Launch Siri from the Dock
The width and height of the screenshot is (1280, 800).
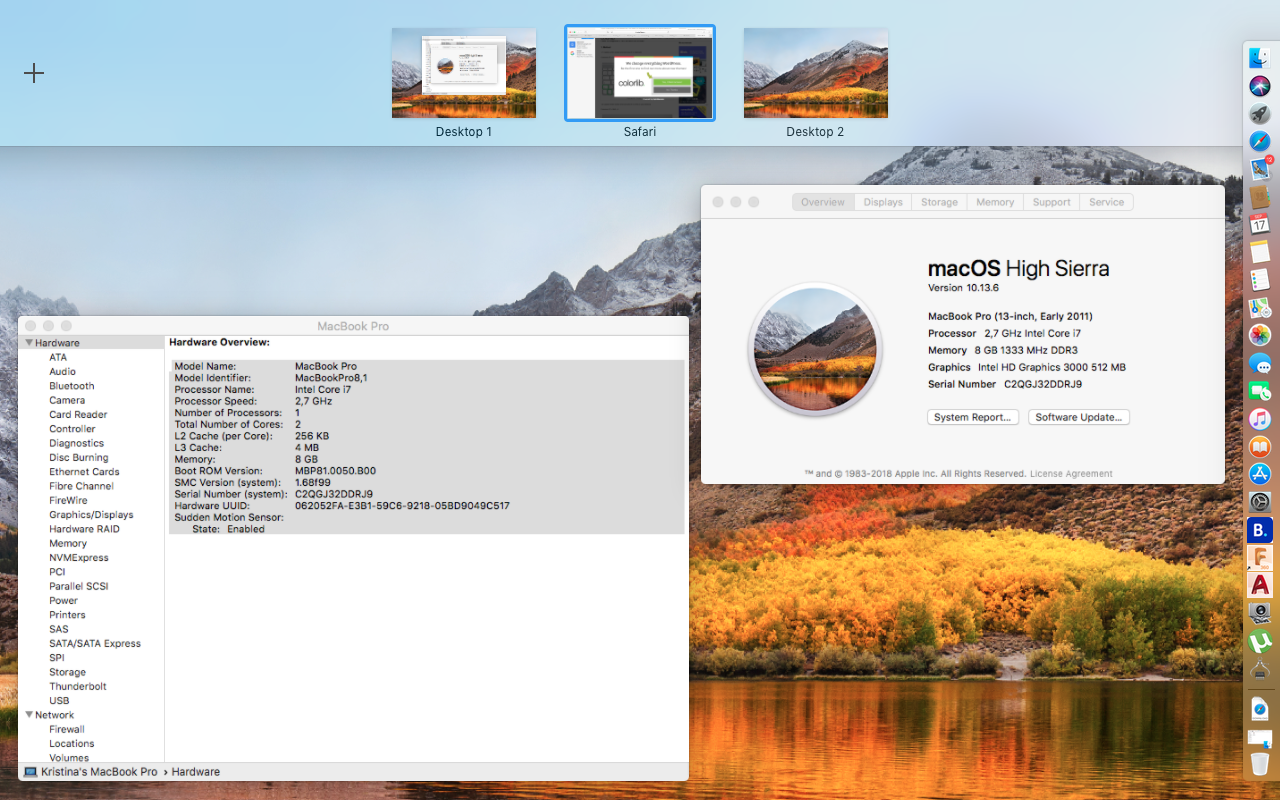[x=1260, y=86]
